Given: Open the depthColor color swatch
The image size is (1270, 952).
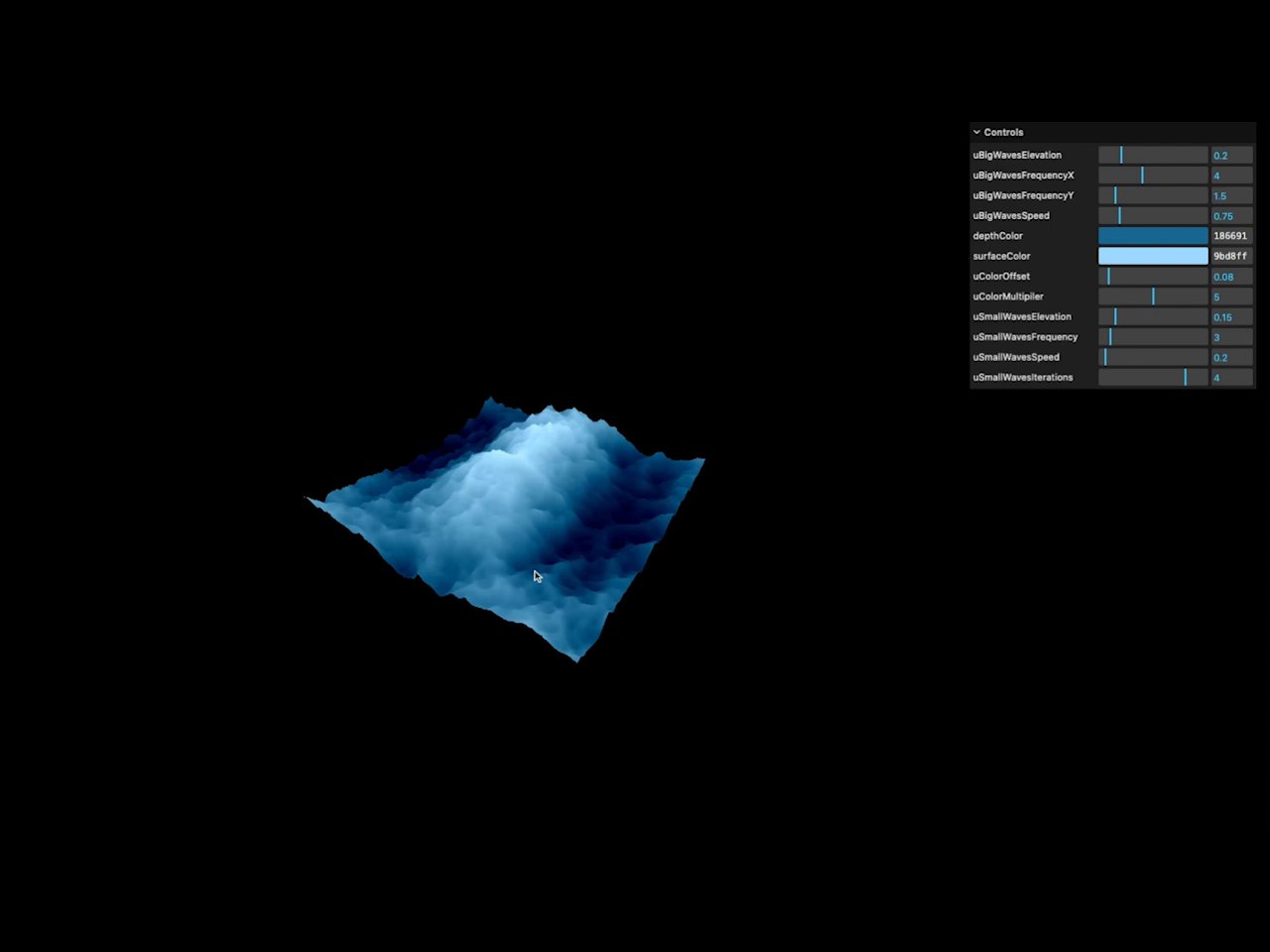Looking at the screenshot, I should (x=1153, y=235).
